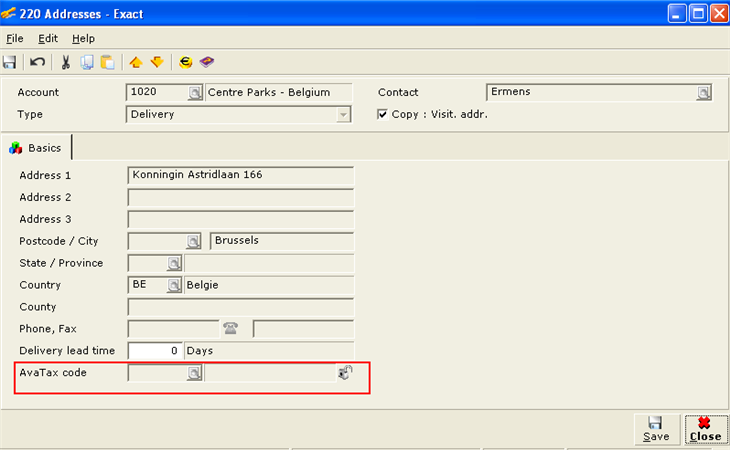Click the Centre Parks - Belgium text

[x=269, y=92]
